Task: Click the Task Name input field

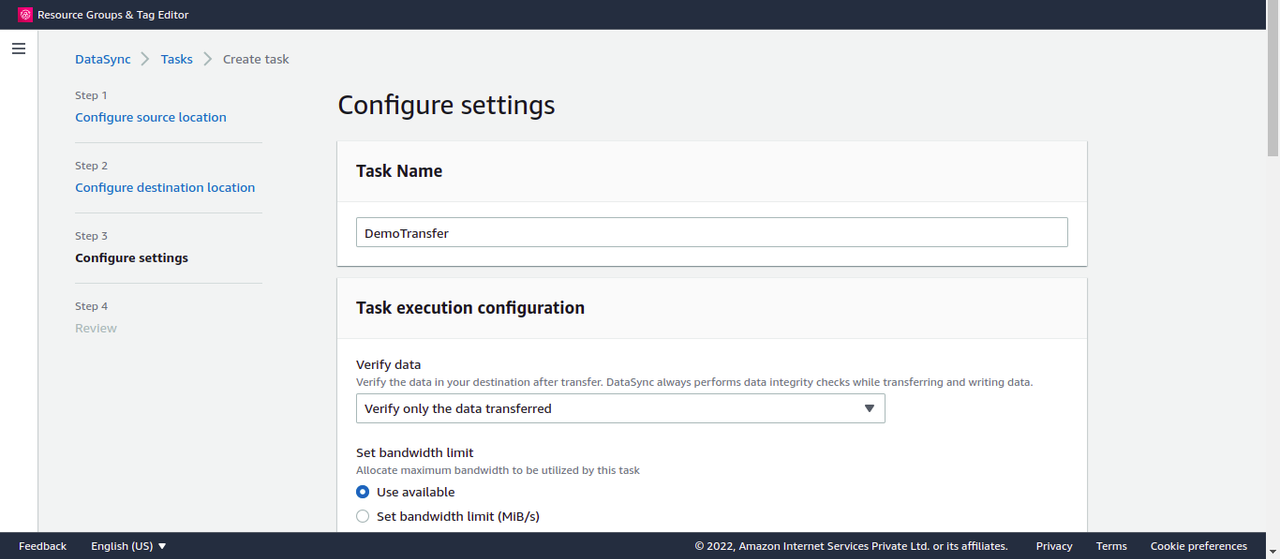Action: tap(711, 232)
